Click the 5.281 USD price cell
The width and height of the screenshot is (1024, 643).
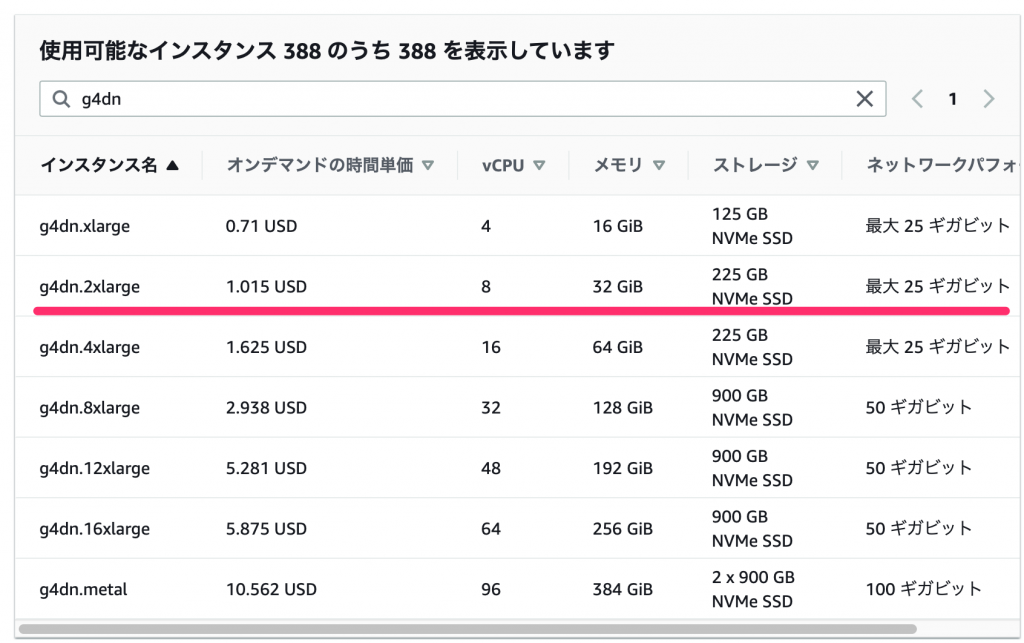point(266,468)
